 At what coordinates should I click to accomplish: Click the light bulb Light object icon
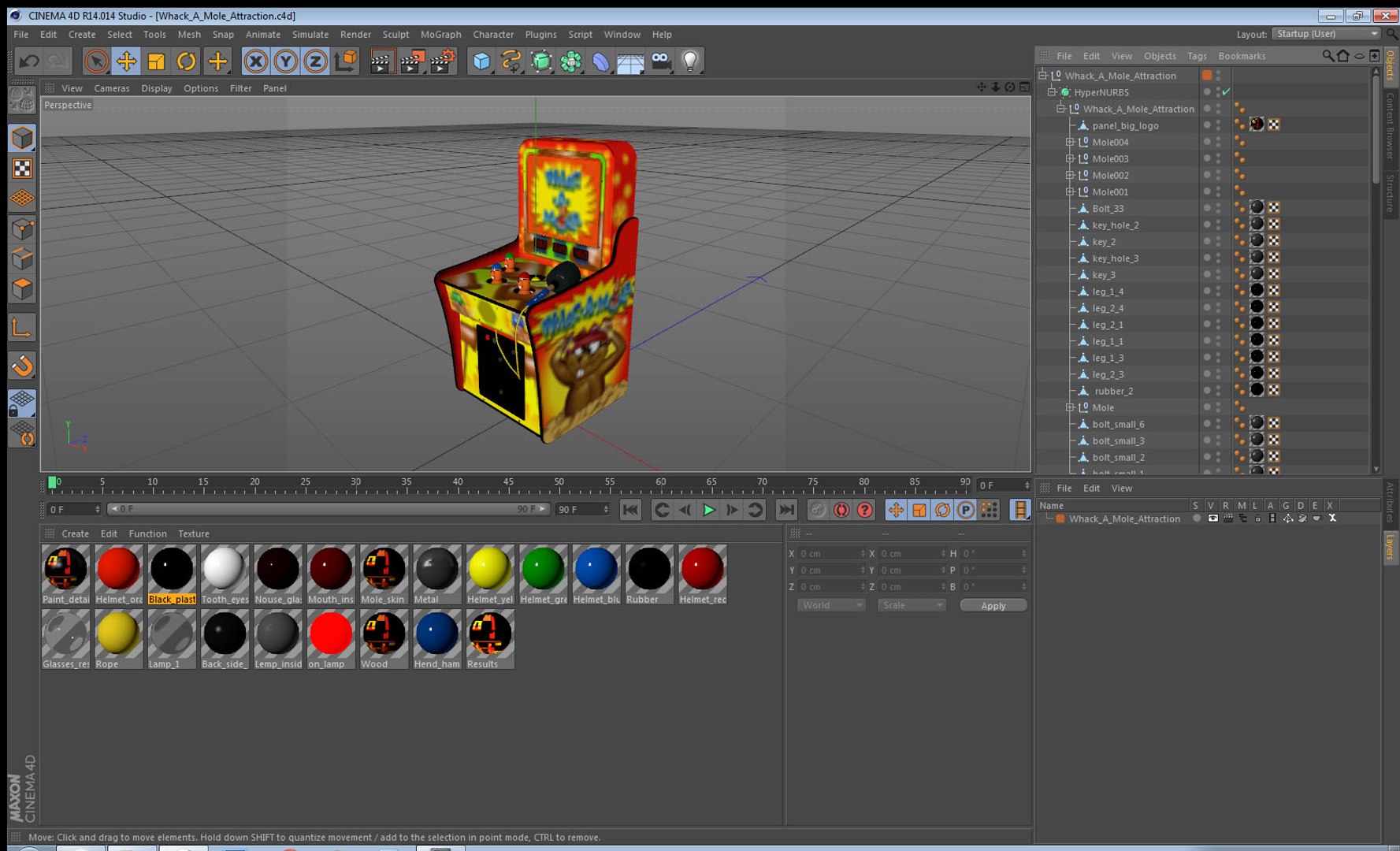[x=690, y=61]
